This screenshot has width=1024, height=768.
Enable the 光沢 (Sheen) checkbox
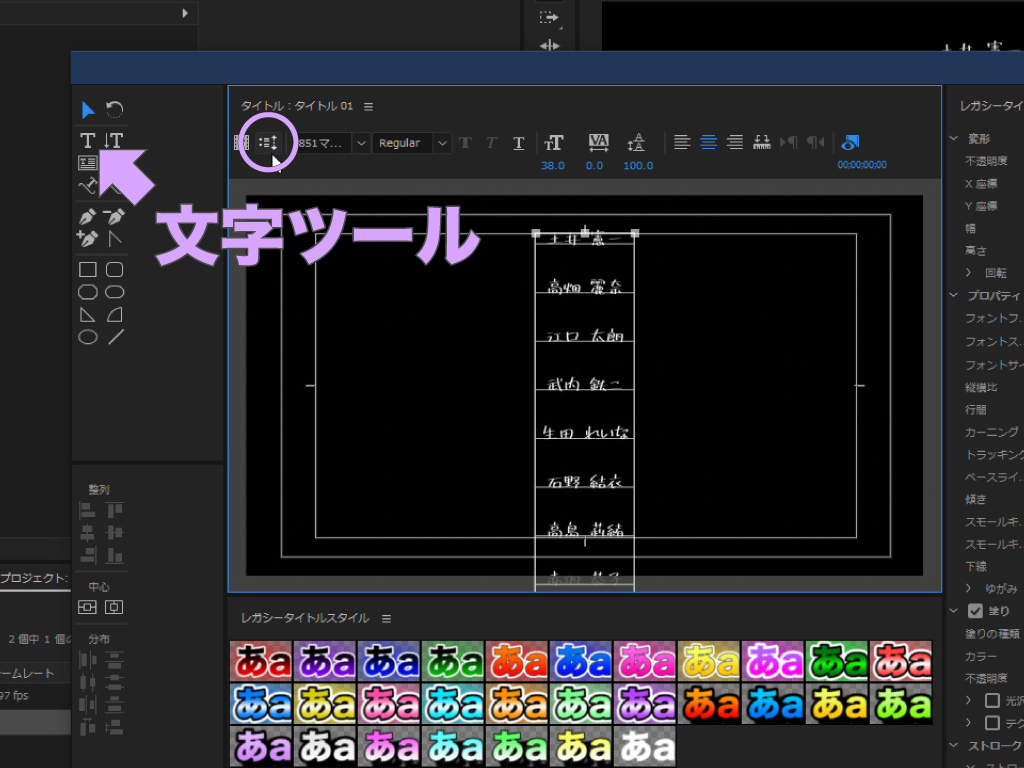(x=993, y=700)
